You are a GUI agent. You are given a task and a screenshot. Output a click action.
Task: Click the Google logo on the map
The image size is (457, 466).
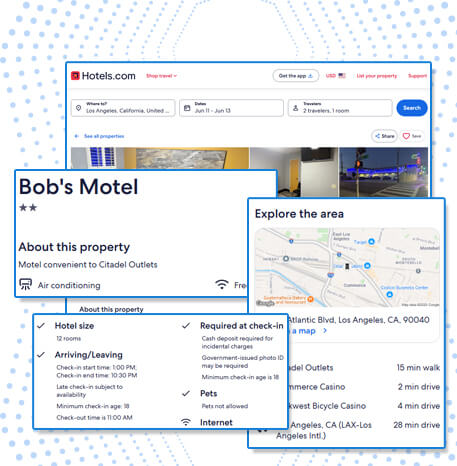coord(265,303)
